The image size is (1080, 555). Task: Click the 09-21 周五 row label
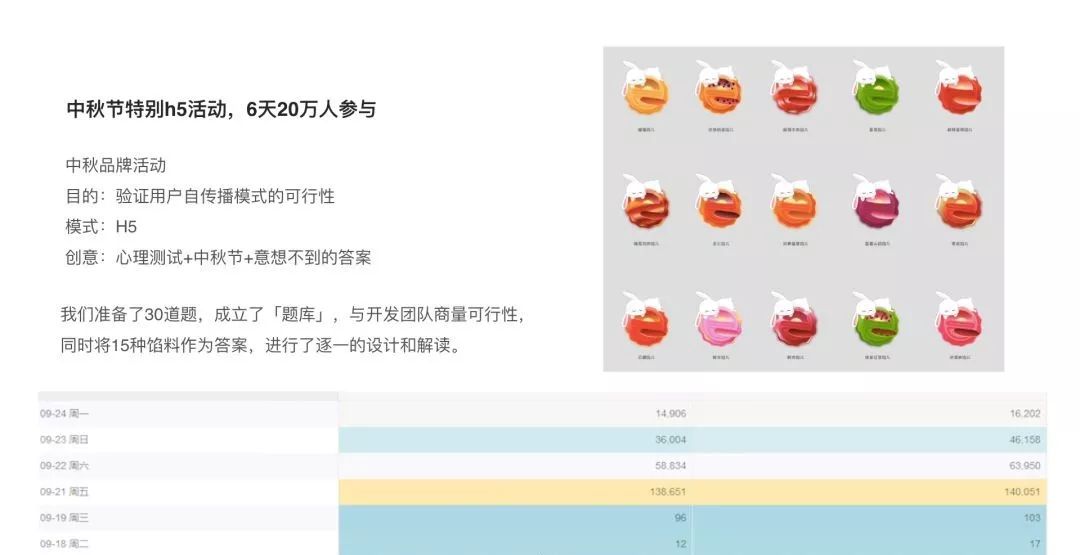(64, 492)
